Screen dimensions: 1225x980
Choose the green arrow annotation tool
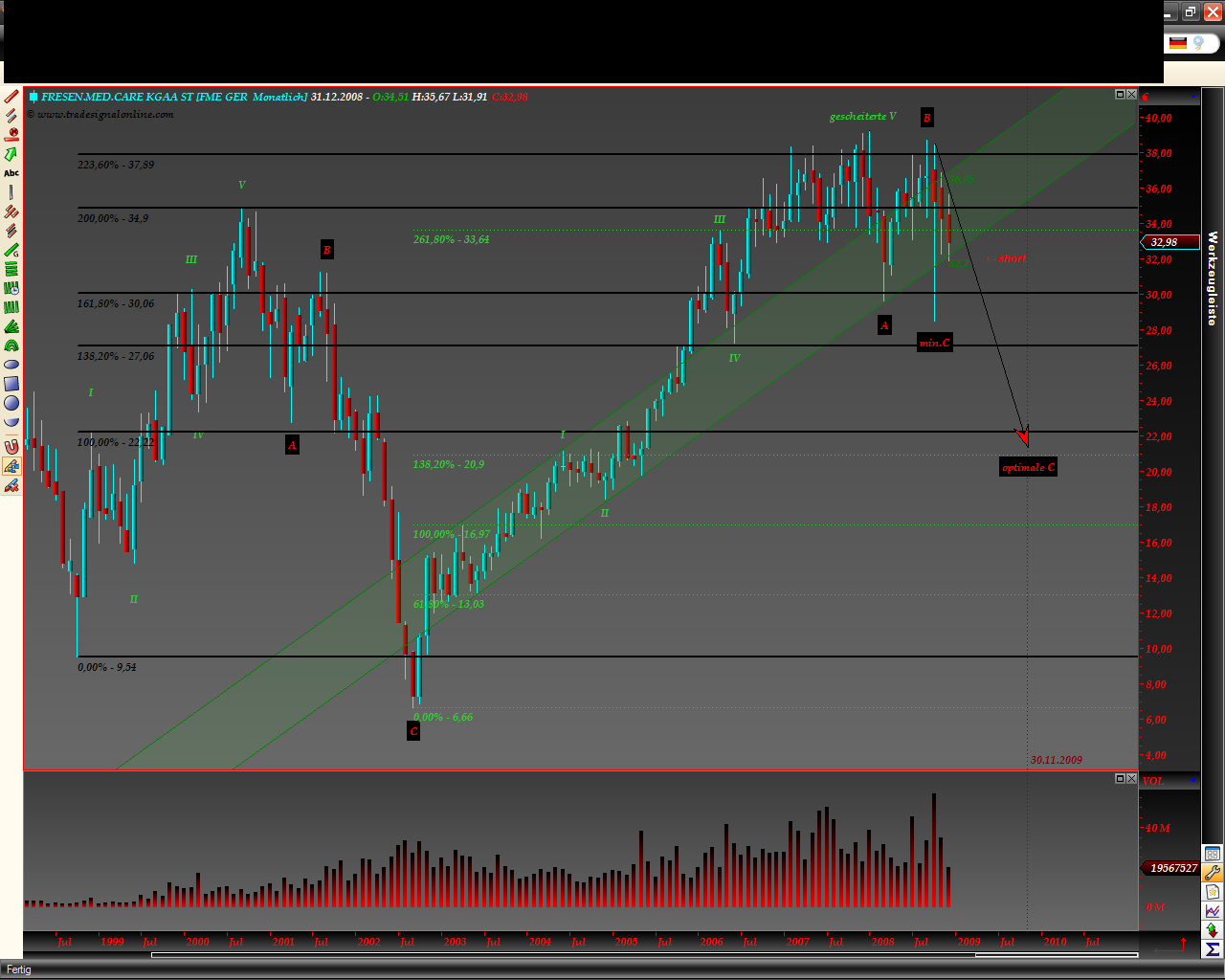[x=11, y=154]
